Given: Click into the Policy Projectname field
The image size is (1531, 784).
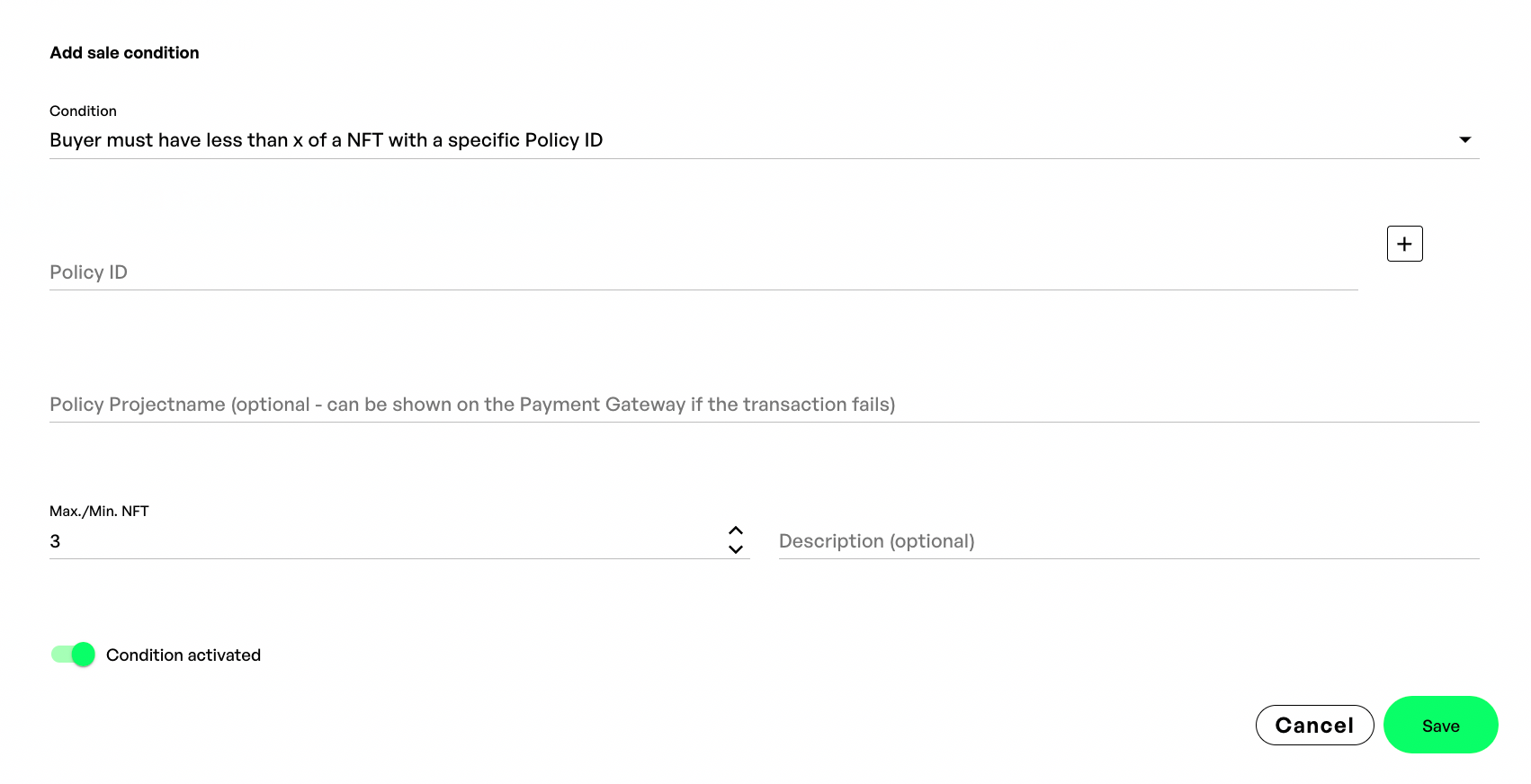Looking at the screenshot, I should point(763,405).
